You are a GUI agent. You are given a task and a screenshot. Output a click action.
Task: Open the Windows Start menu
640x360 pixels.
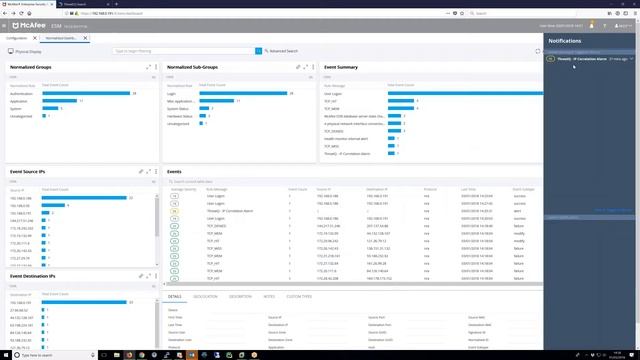[6, 355]
